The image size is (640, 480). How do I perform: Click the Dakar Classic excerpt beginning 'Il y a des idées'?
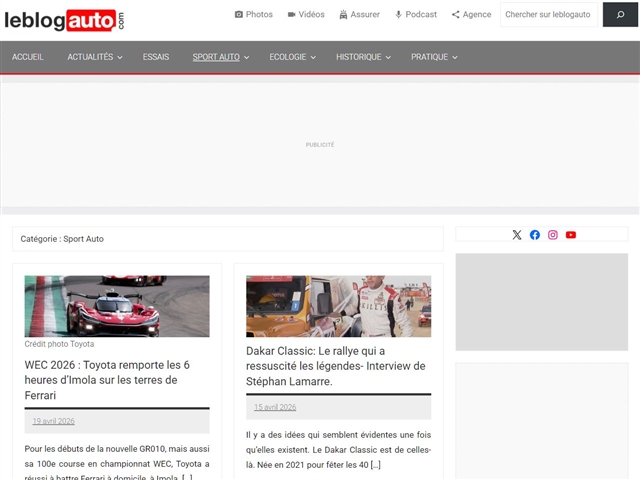tap(338, 450)
